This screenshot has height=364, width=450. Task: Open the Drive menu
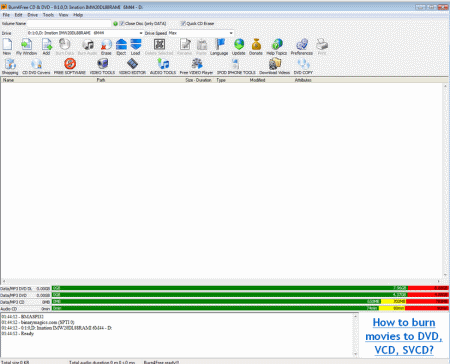[x=32, y=15]
